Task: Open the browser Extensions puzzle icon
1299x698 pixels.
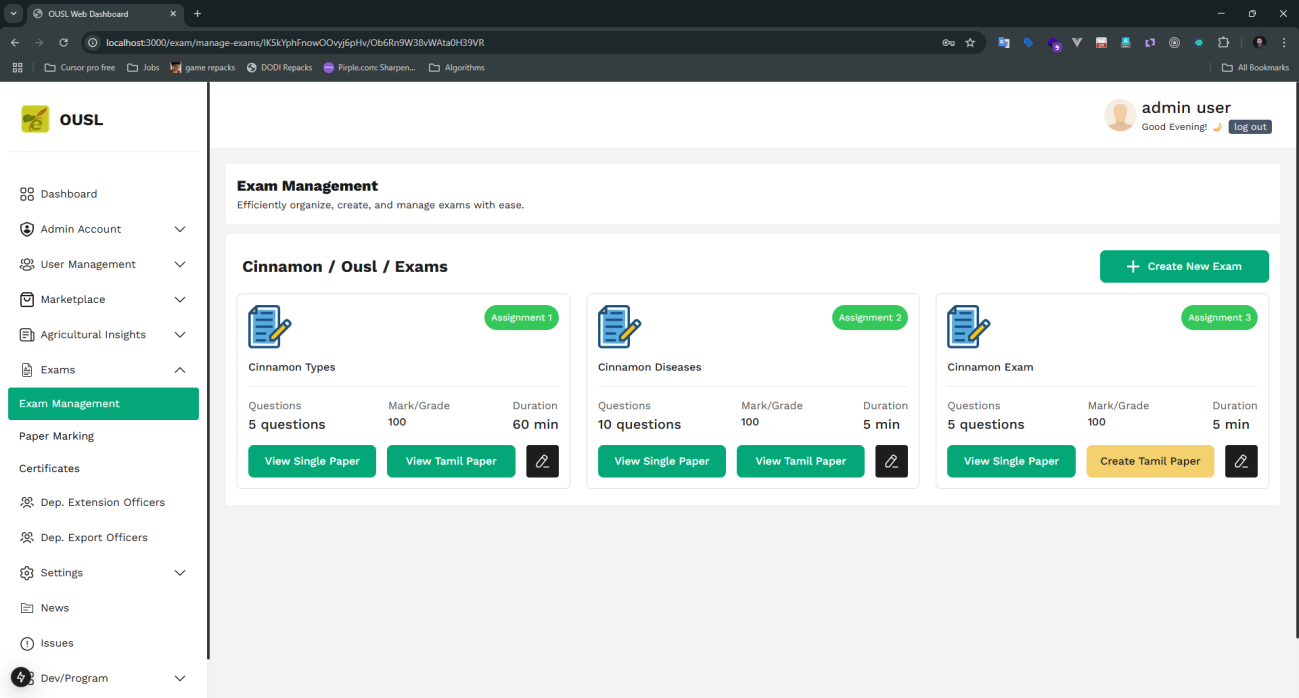Action: click(x=1223, y=43)
